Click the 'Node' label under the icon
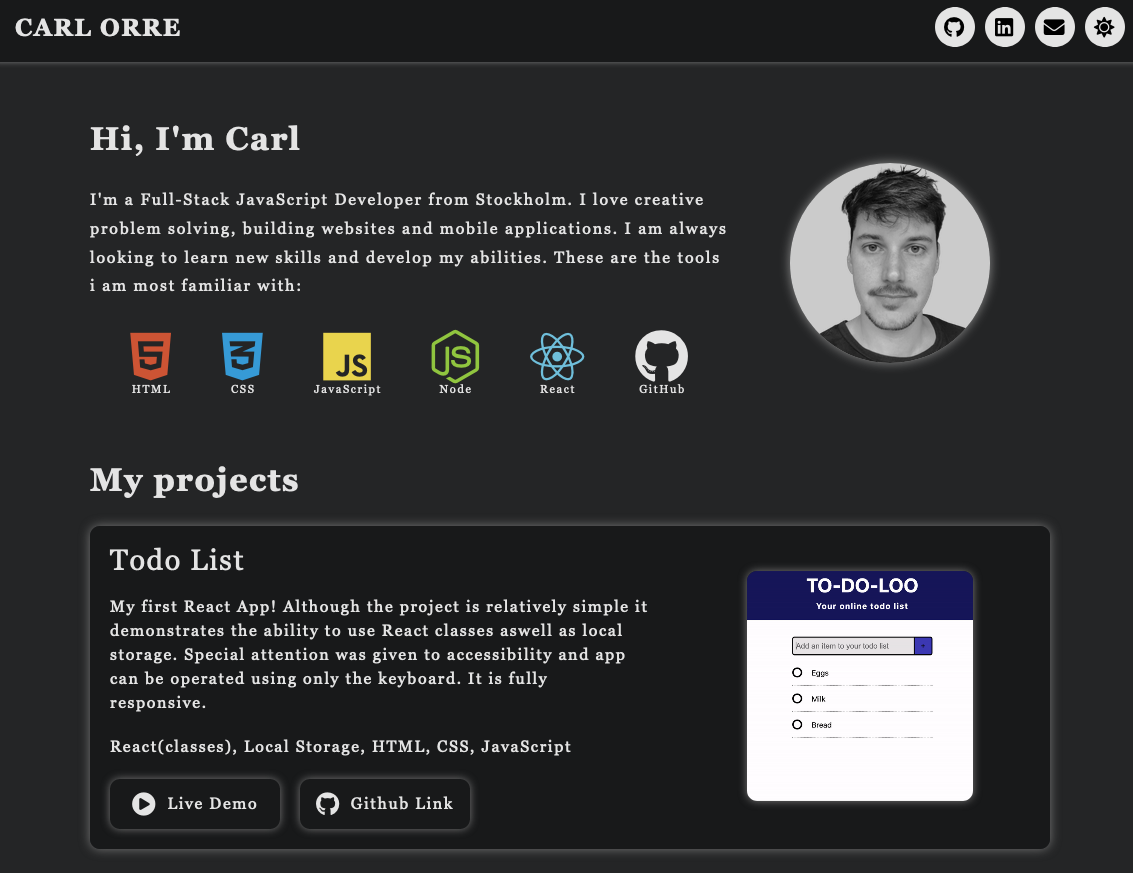1133x873 pixels. tap(455, 389)
